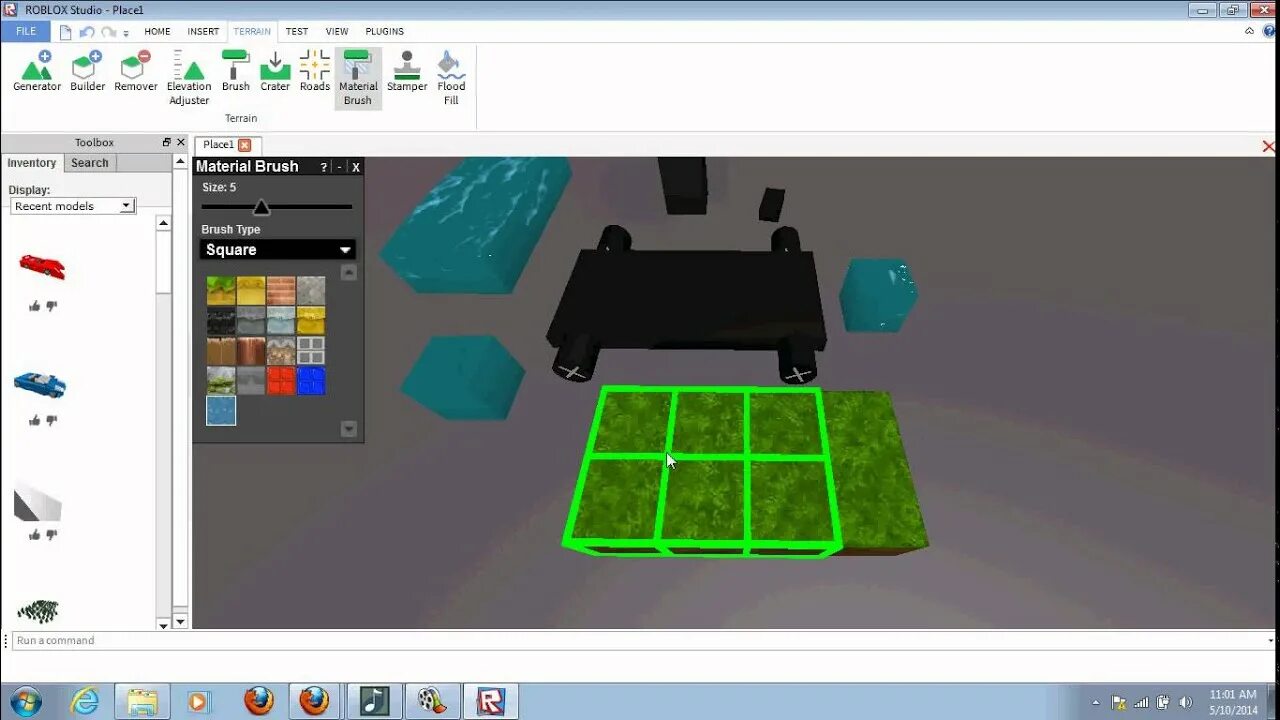Image resolution: width=1280 pixels, height=720 pixels.
Task: Focus the Run a command field
Action: [x=640, y=641]
